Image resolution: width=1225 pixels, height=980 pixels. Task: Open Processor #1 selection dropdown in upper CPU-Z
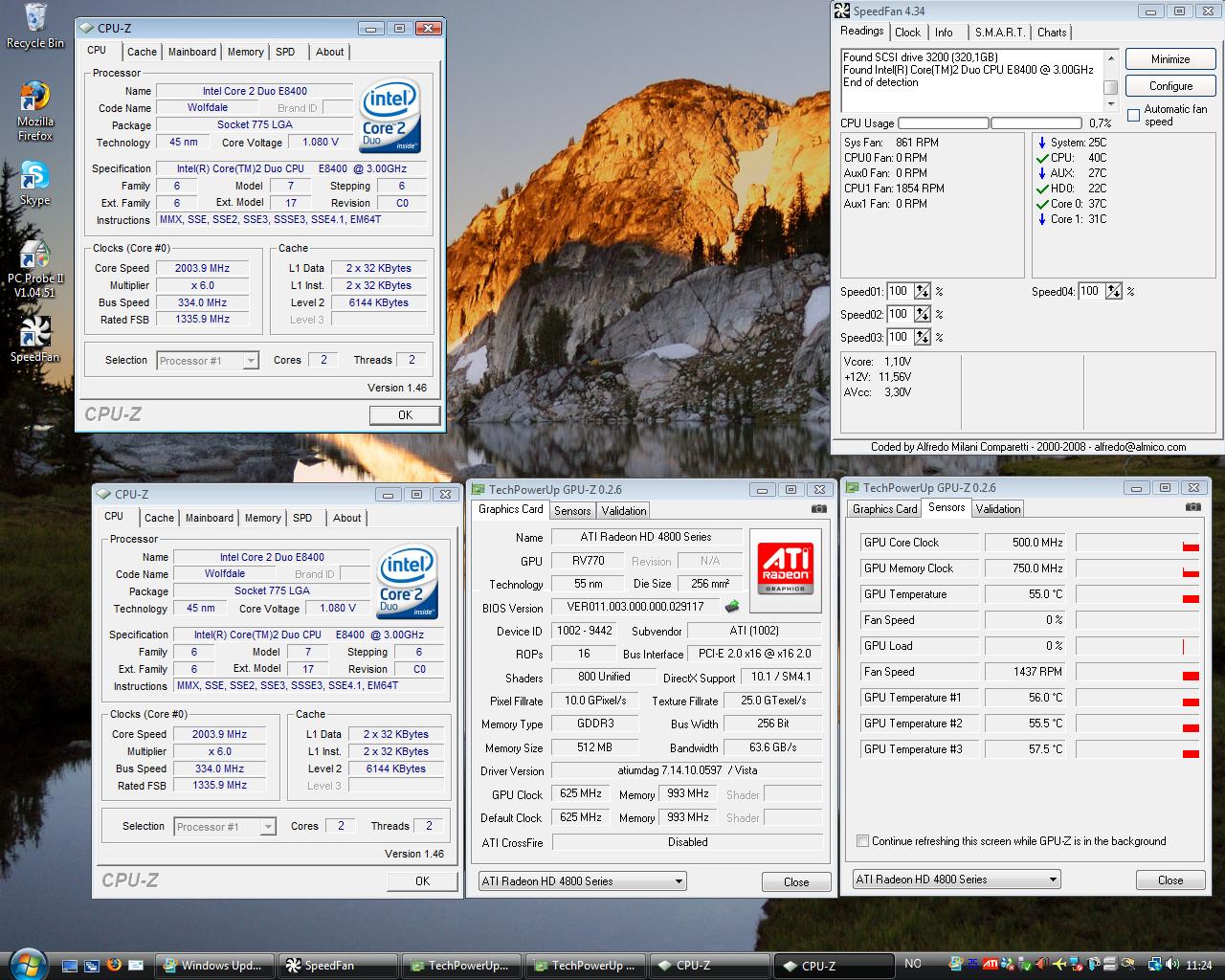(x=208, y=361)
